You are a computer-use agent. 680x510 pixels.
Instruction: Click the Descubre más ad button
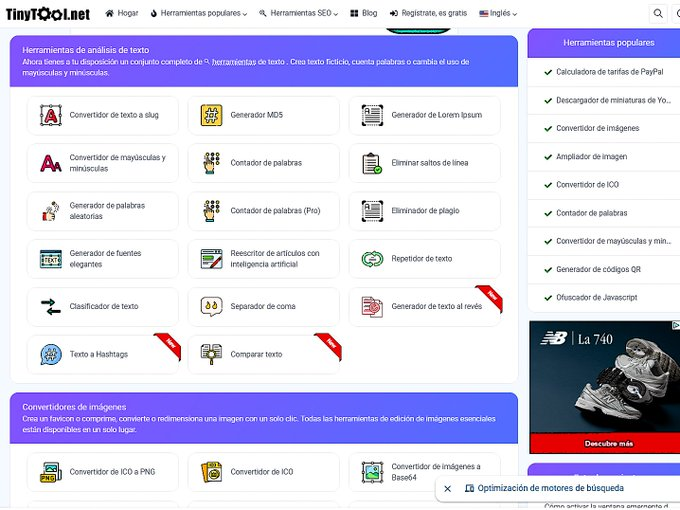click(608, 444)
